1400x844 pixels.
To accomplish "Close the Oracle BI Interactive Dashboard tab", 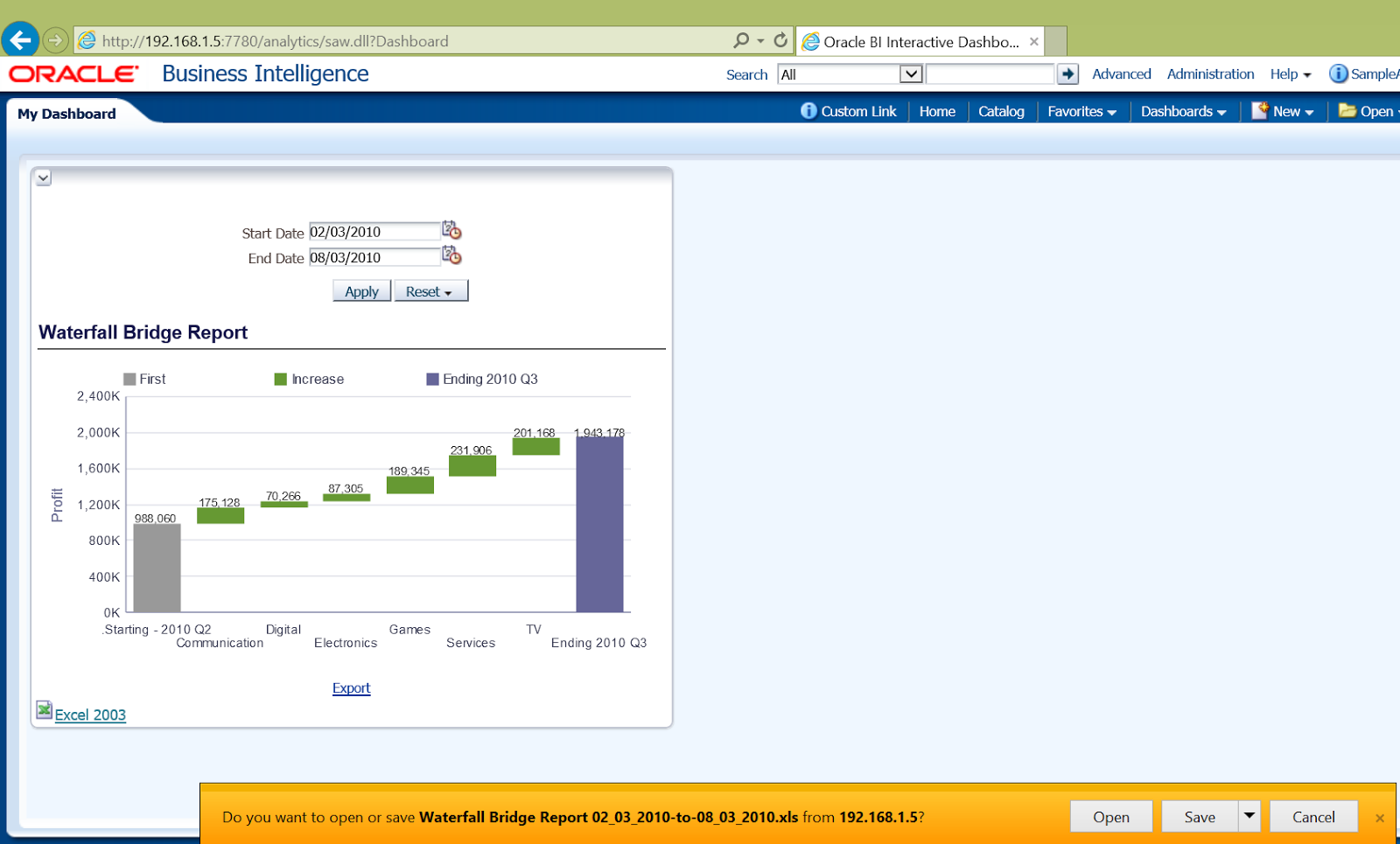I will click(1034, 41).
